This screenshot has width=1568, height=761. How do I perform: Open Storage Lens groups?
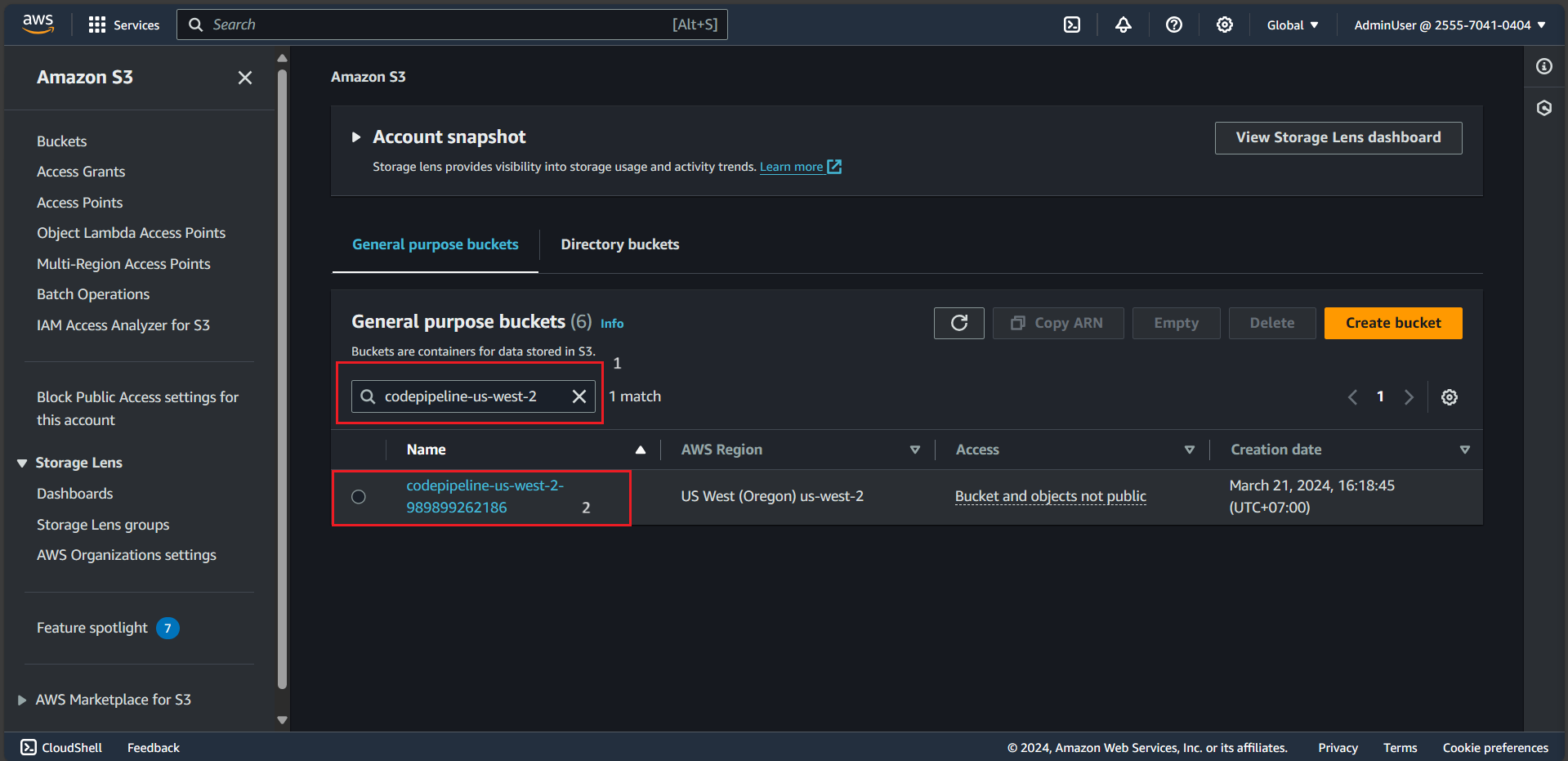coord(103,525)
